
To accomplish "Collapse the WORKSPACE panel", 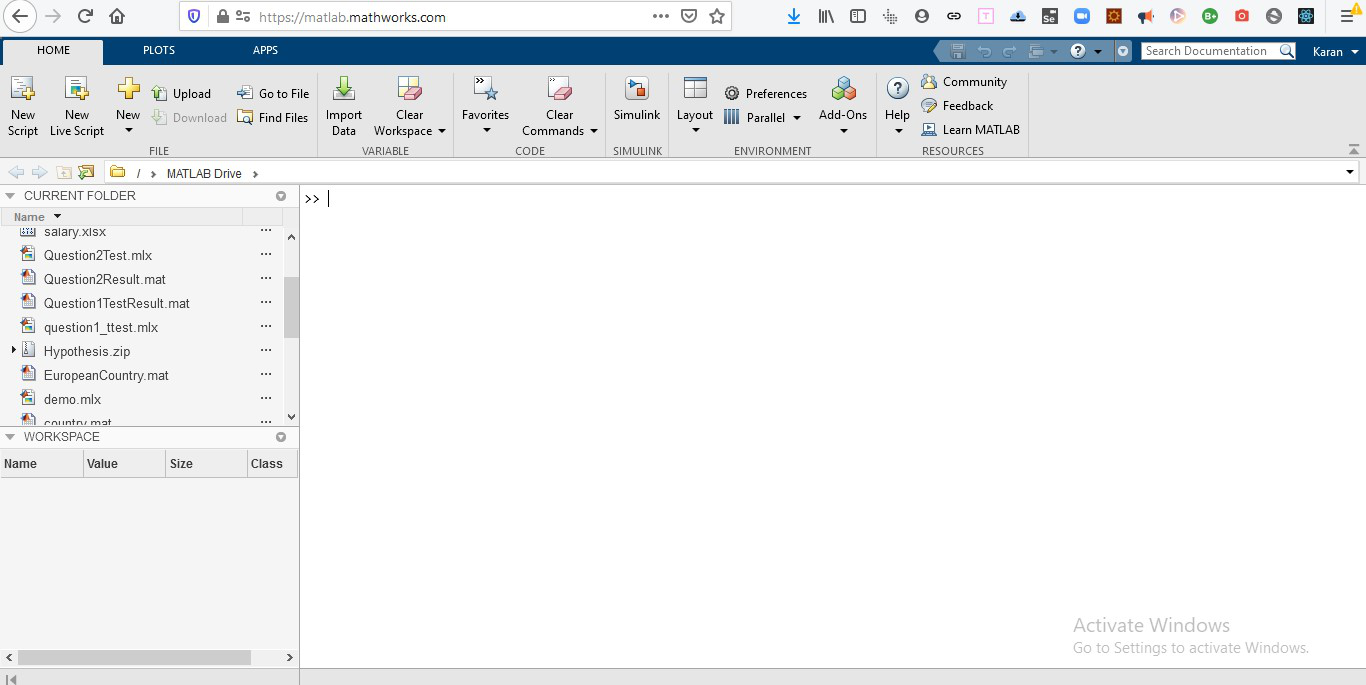I will pos(10,437).
